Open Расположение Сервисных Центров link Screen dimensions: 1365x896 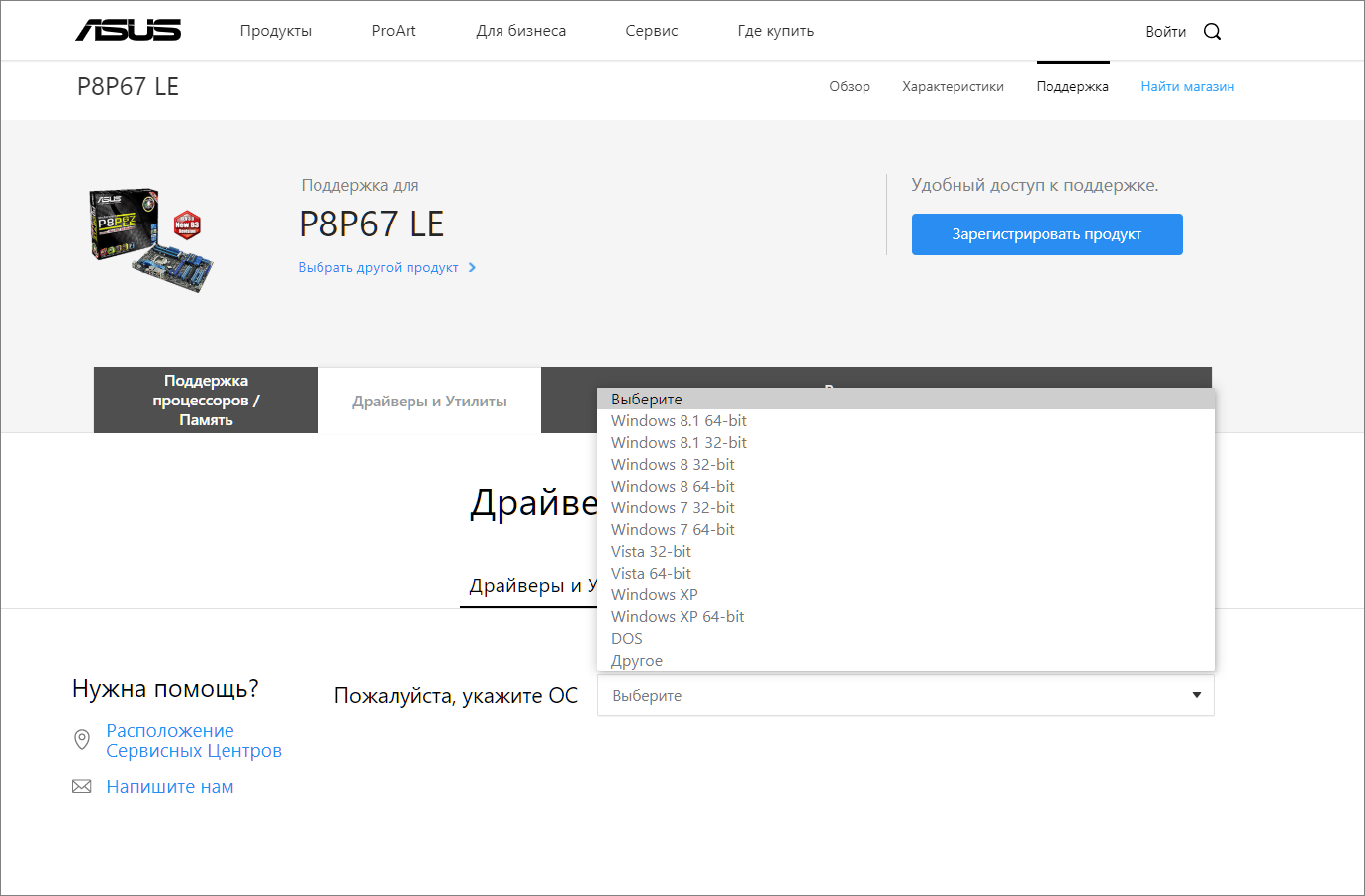194,740
